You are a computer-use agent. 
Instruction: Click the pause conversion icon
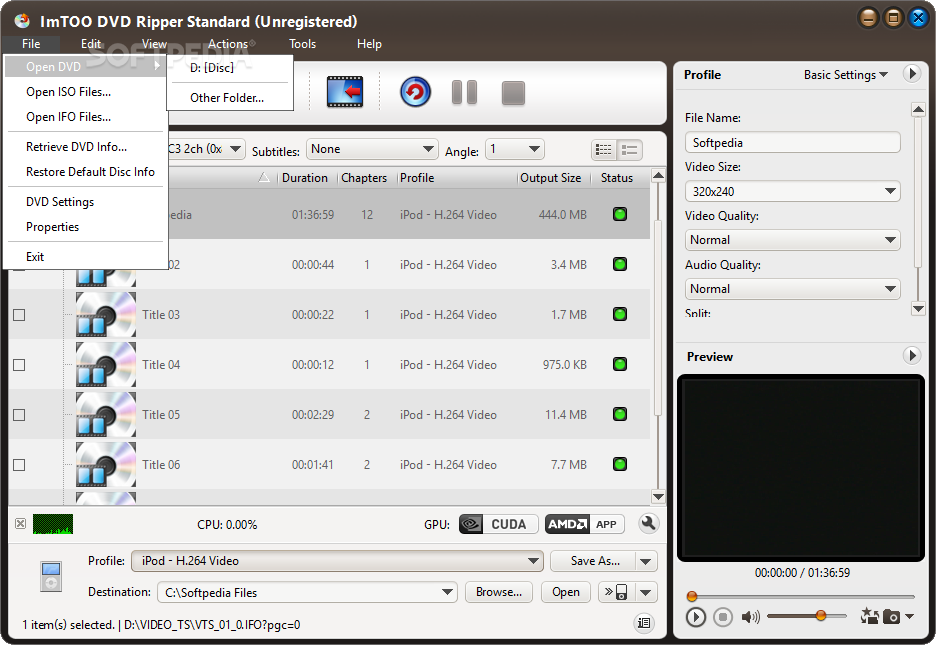click(464, 92)
